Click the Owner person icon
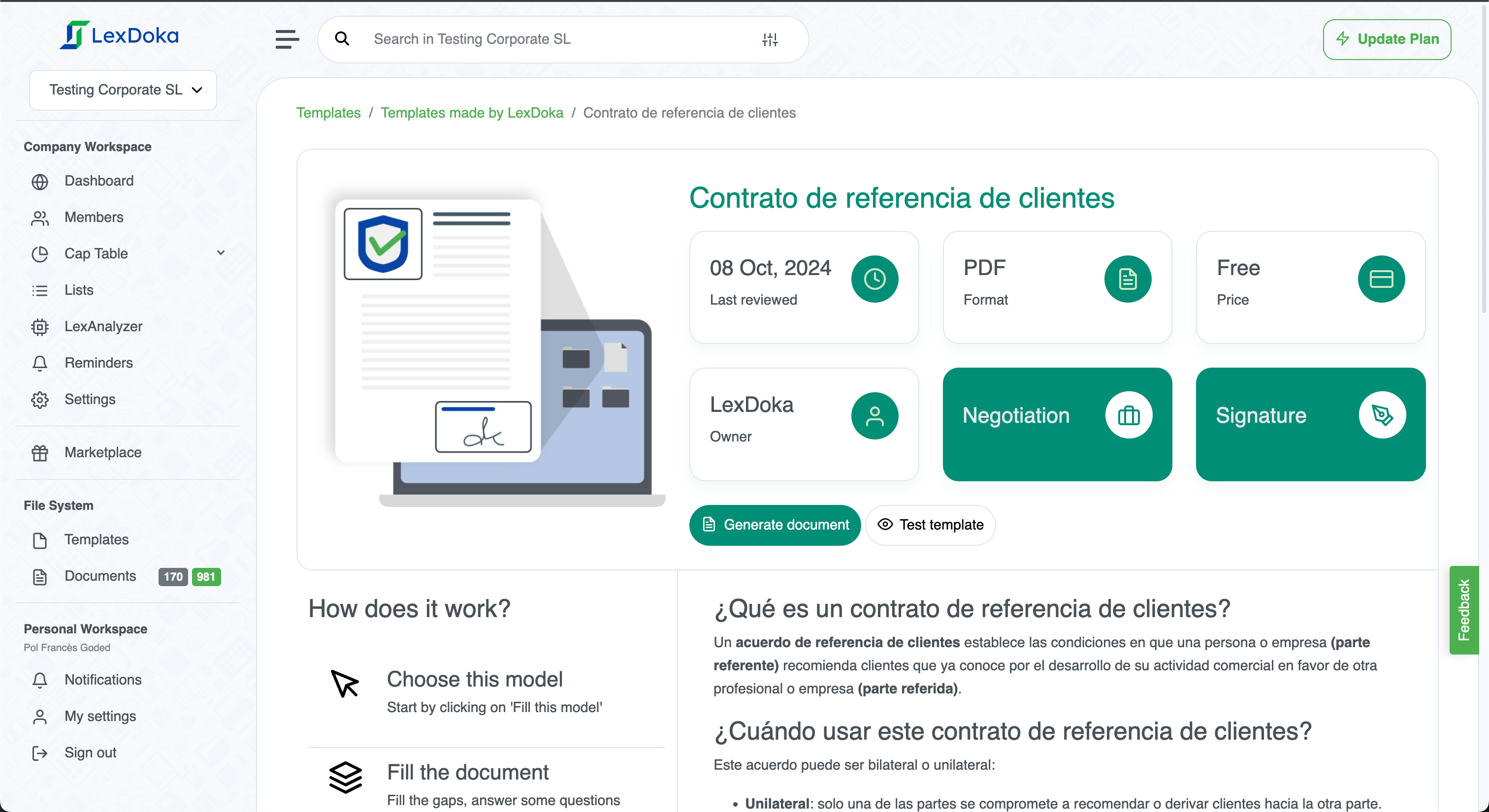1489x812 pixels. [x=874, y=416]
